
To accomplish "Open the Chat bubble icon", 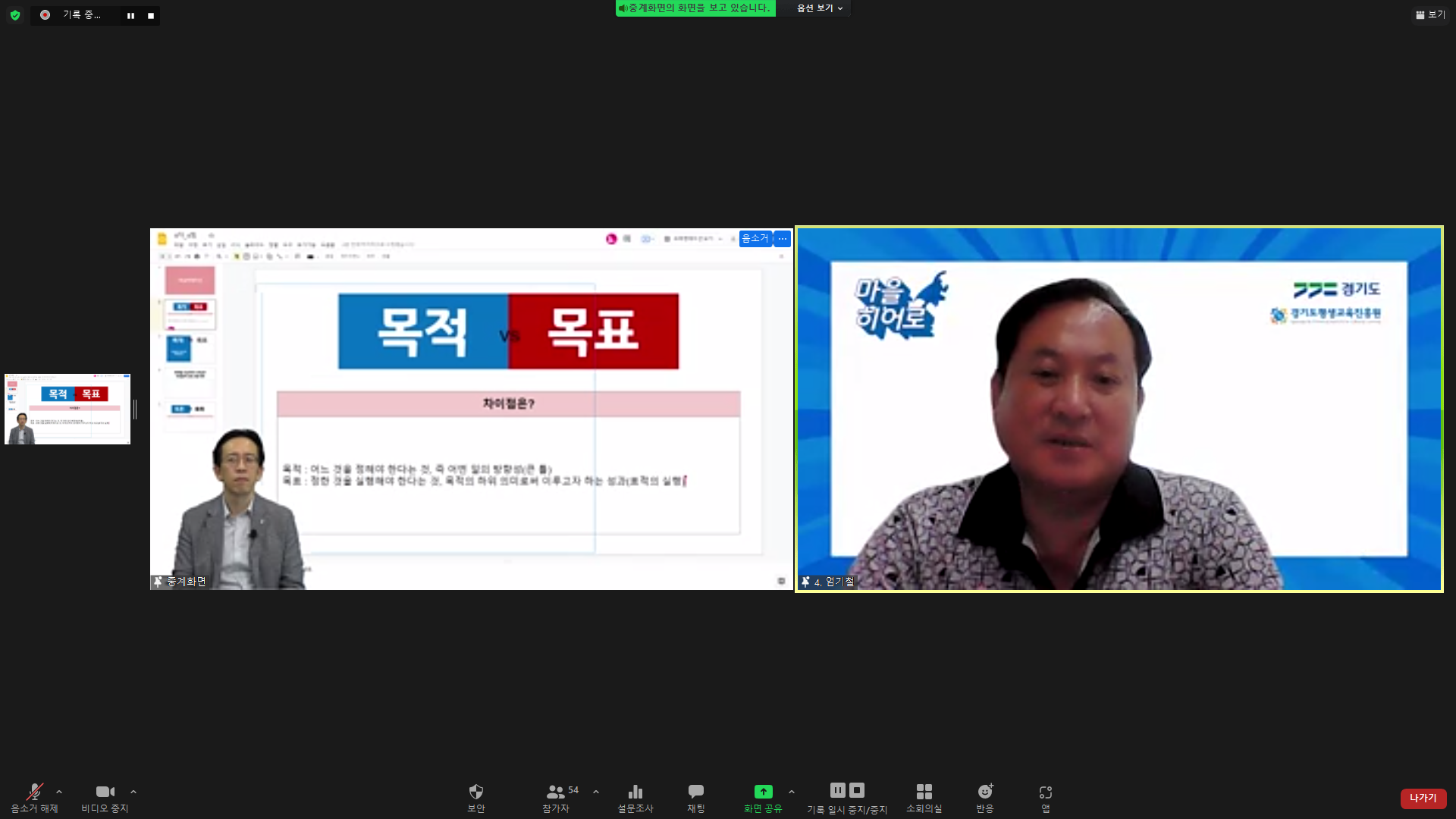I will click(x=695, y=792).
